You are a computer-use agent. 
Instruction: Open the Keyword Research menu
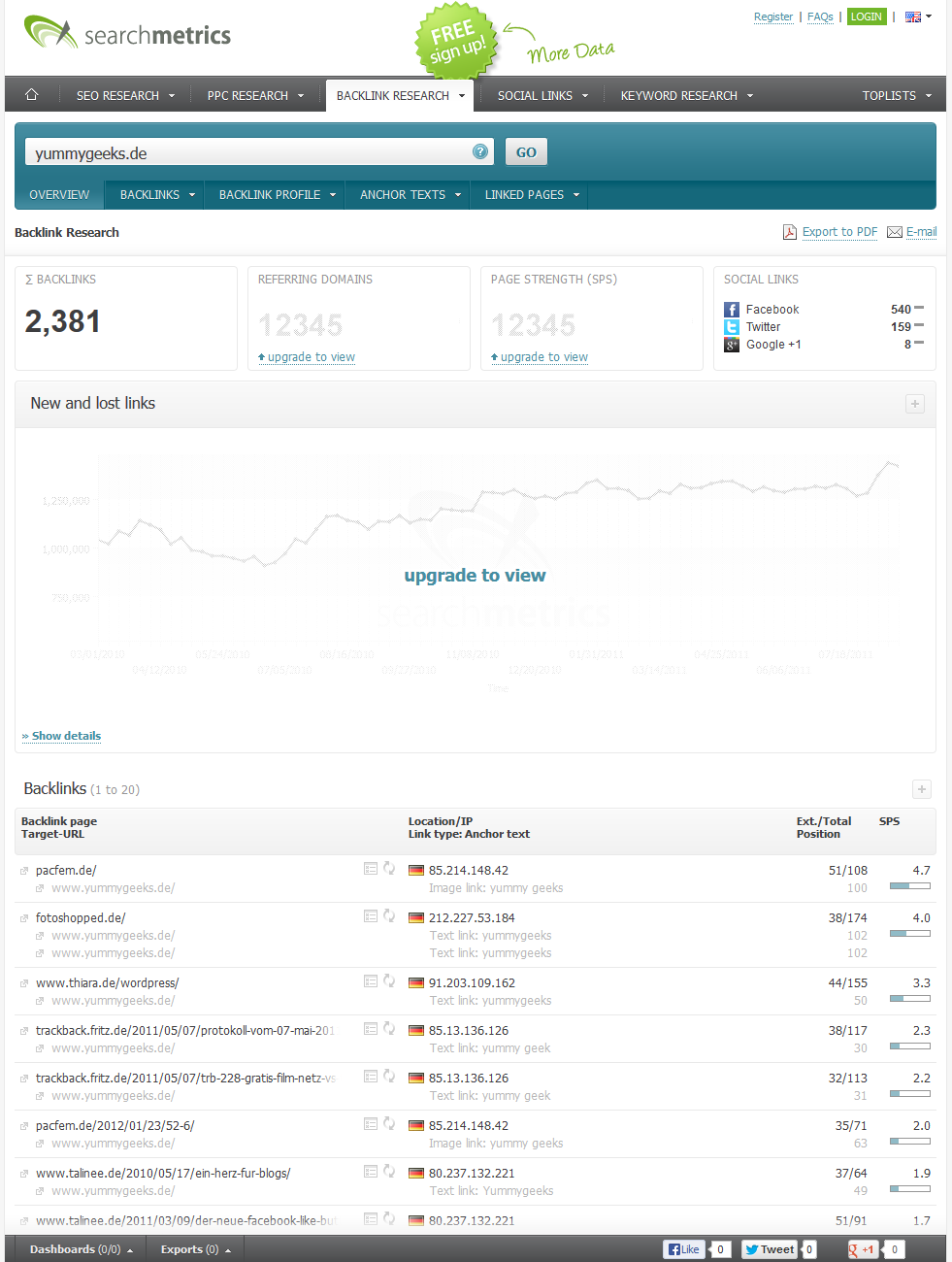point(687,95)
